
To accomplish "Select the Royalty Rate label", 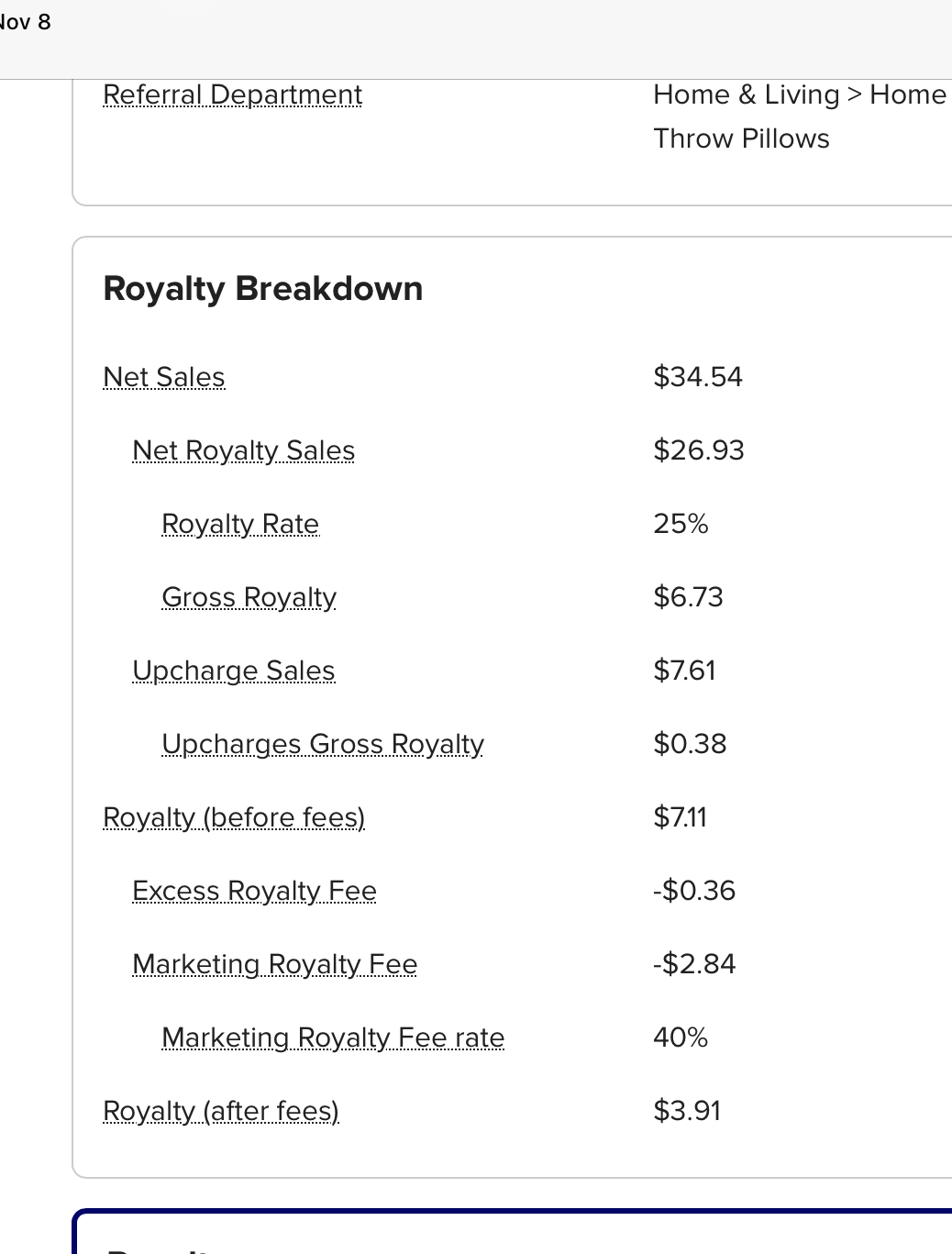I will click(x=240, y=524).
